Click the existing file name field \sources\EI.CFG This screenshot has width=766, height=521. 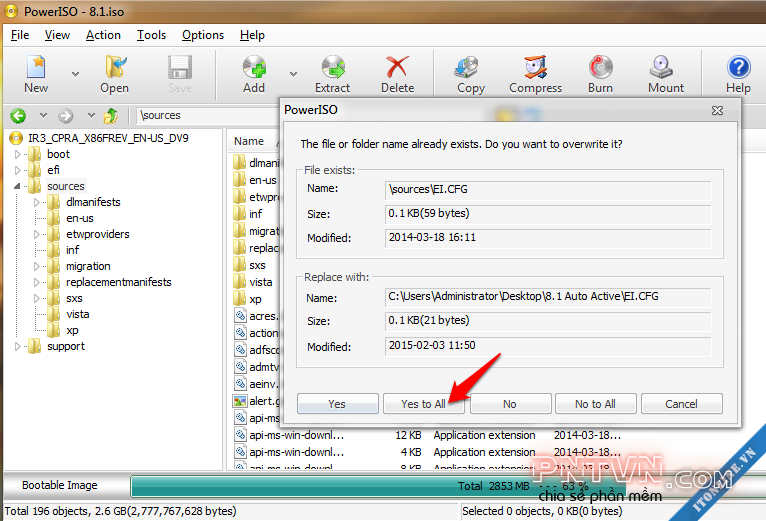[548, 190]
